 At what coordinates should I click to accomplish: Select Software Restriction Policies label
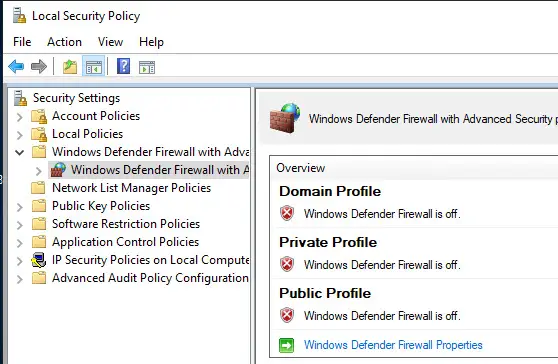coord(126,224)
